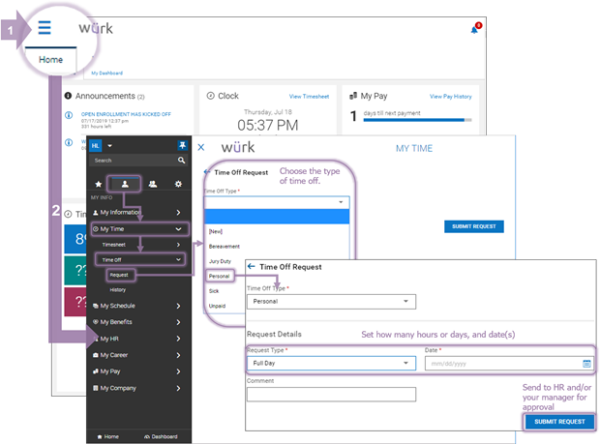This screenshot has width=600, height=444.
Task: Select the My Info person icon
Action: coord(125,184)
